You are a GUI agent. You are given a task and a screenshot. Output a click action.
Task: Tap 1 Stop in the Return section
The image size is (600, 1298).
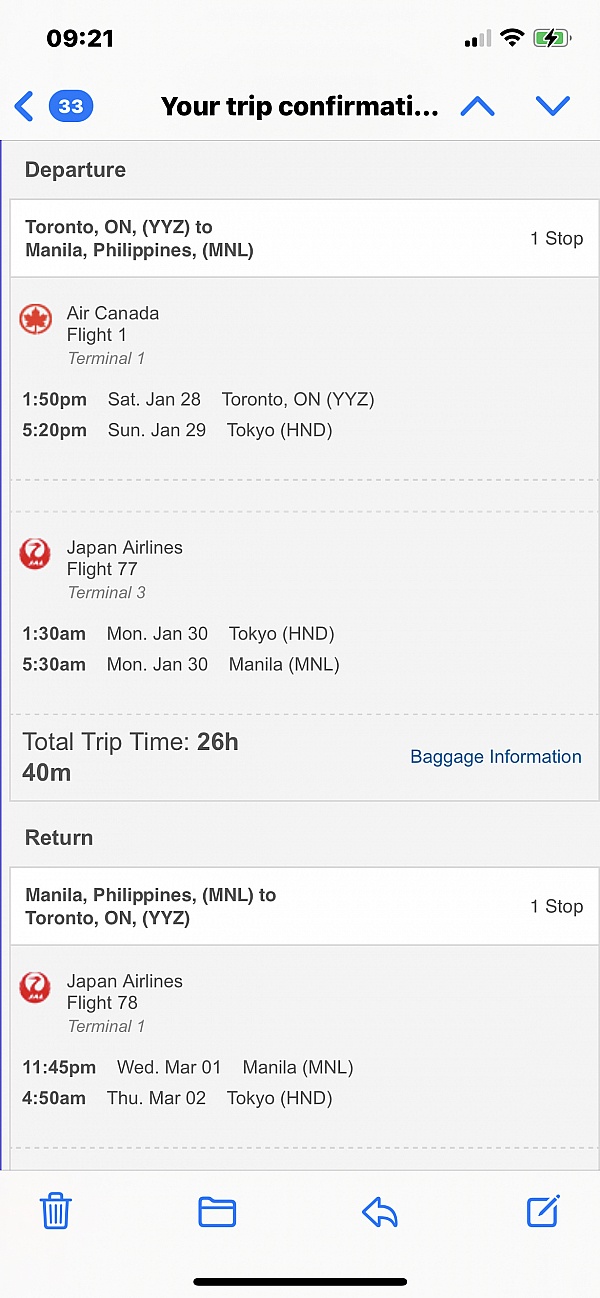click(556, 906)
